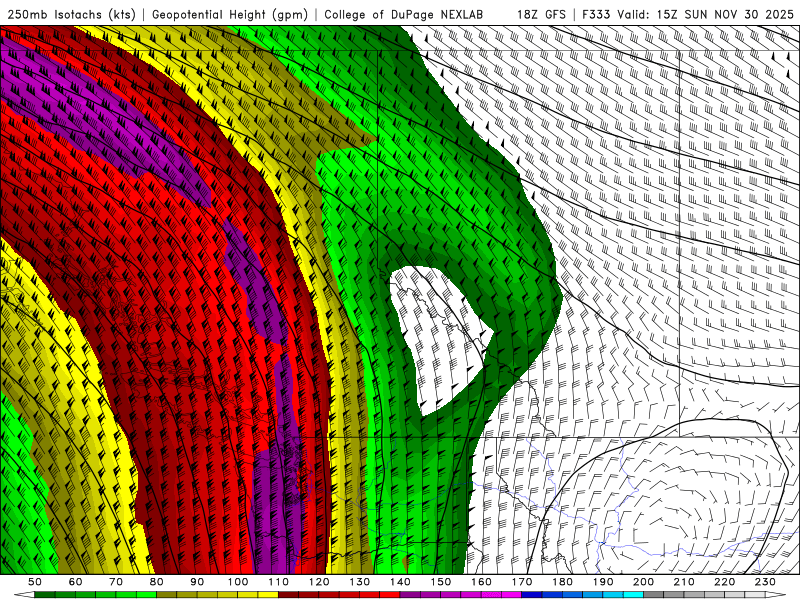Screen dimensions: 800x600
Task: Click the 80 knot legend label
Action: tap(157, 582)
